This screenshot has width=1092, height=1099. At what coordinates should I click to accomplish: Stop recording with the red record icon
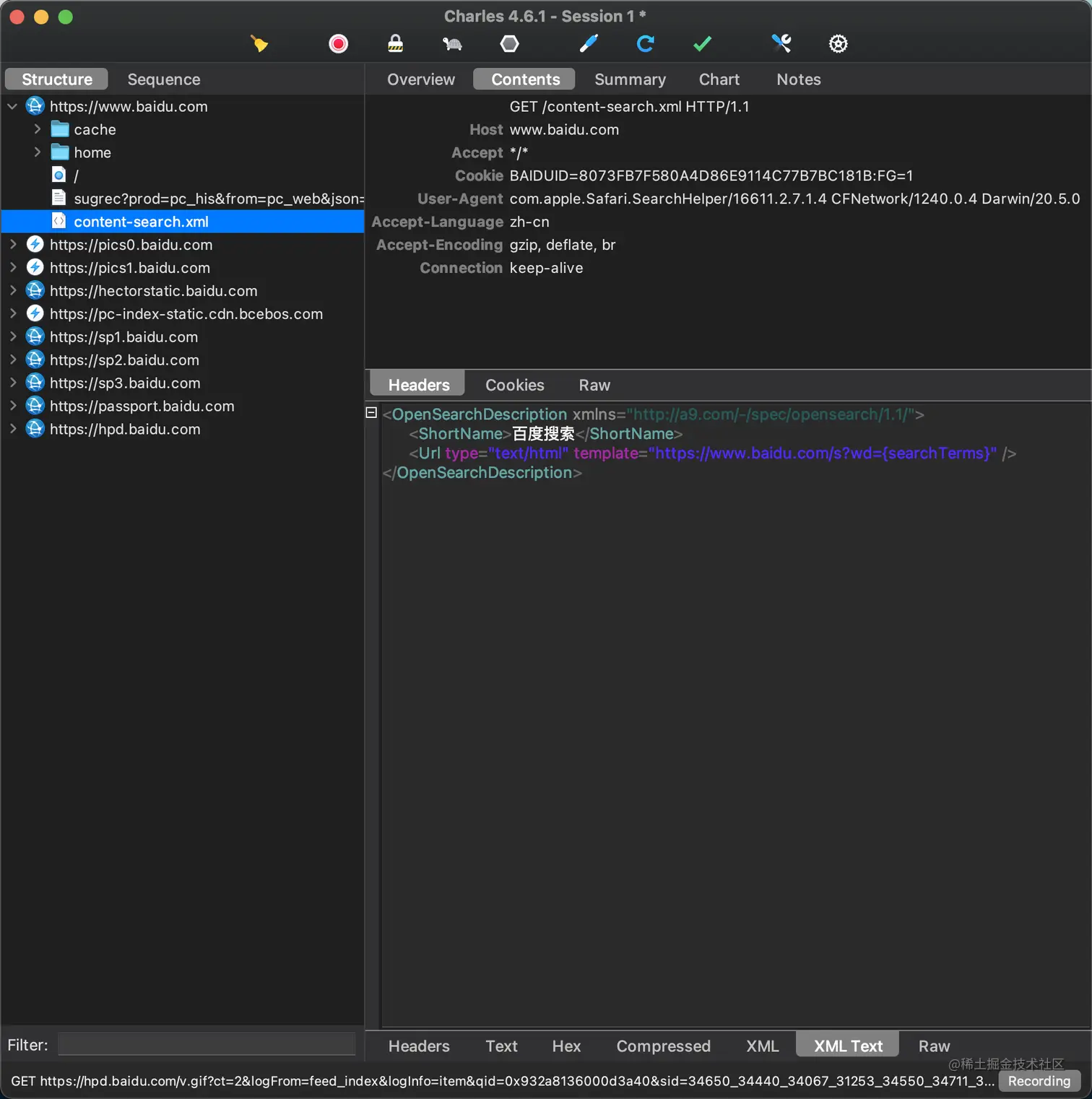point(338,44)
